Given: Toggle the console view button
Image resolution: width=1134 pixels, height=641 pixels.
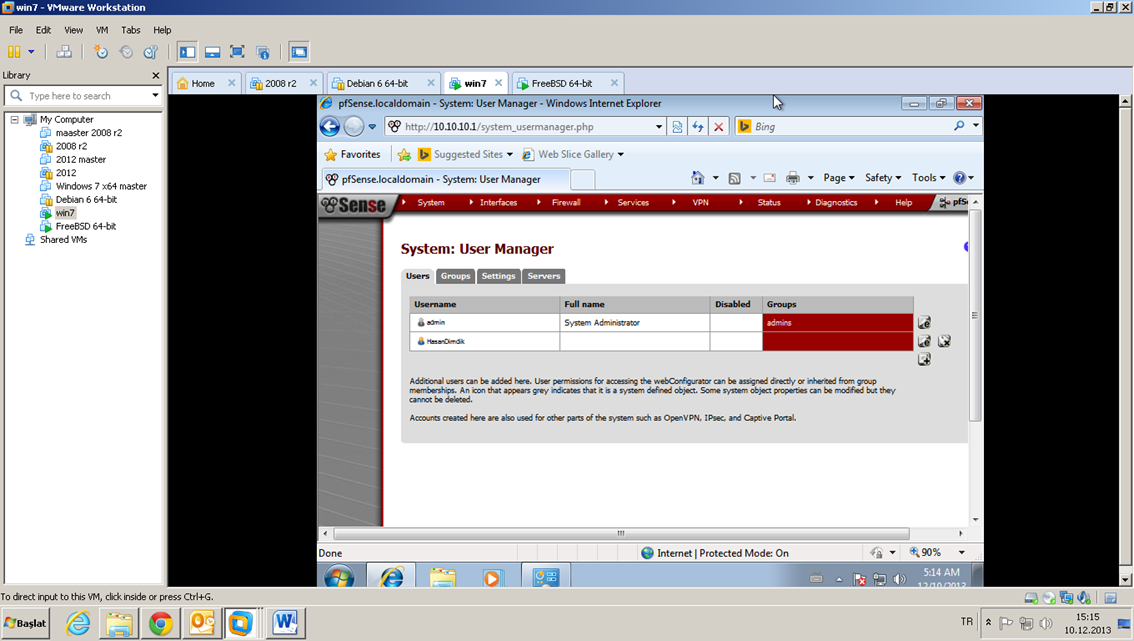Looking at the screenshot, I should click(299, 52).
